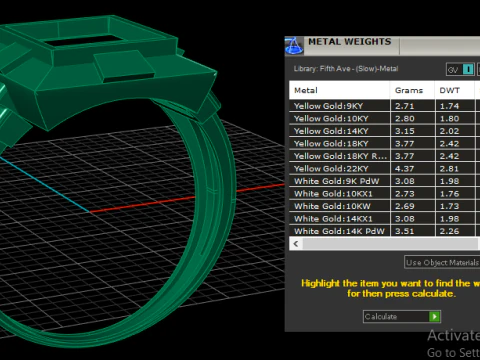Screen dimensions: 480x360
Task: Sort by the Metal column header
Action: tap(339, 90)
